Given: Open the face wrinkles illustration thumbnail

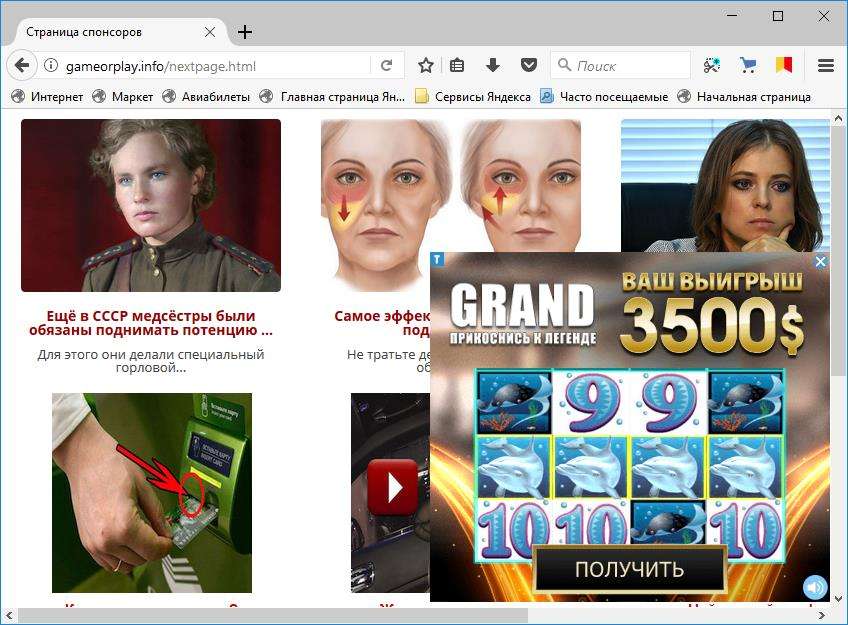Looking at the screenshot, I should pyautogui.click(x=450, y=185).
